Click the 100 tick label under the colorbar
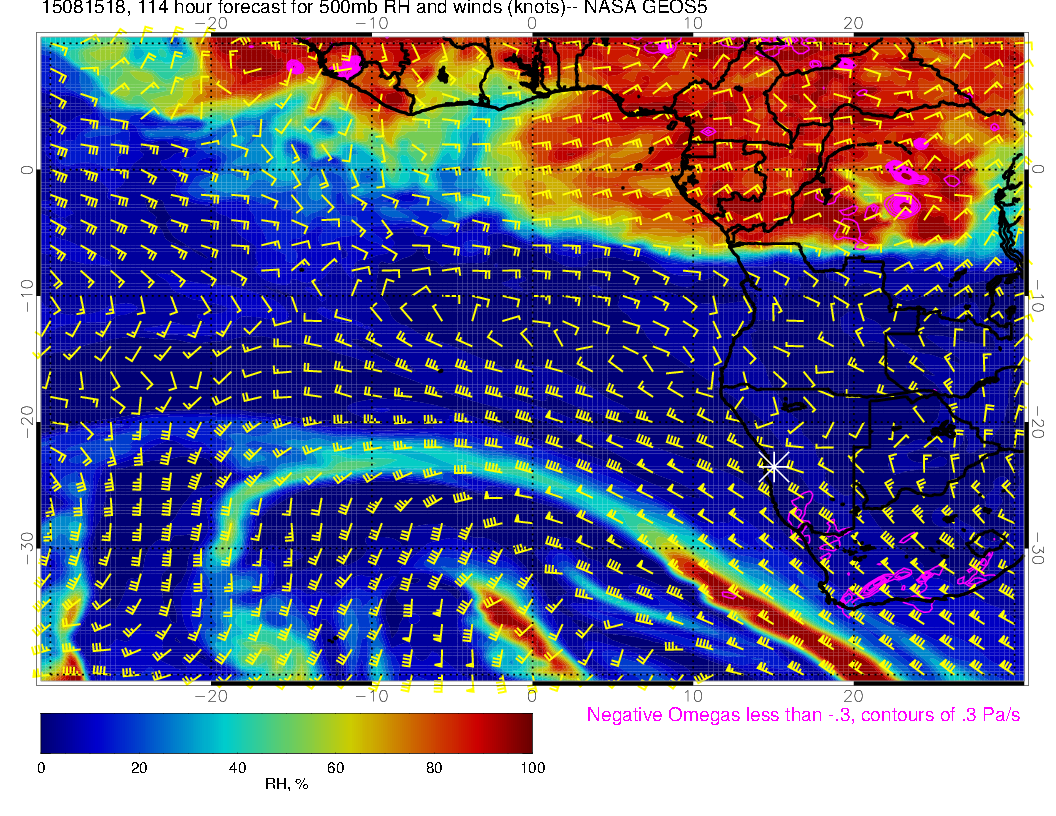 532,767
